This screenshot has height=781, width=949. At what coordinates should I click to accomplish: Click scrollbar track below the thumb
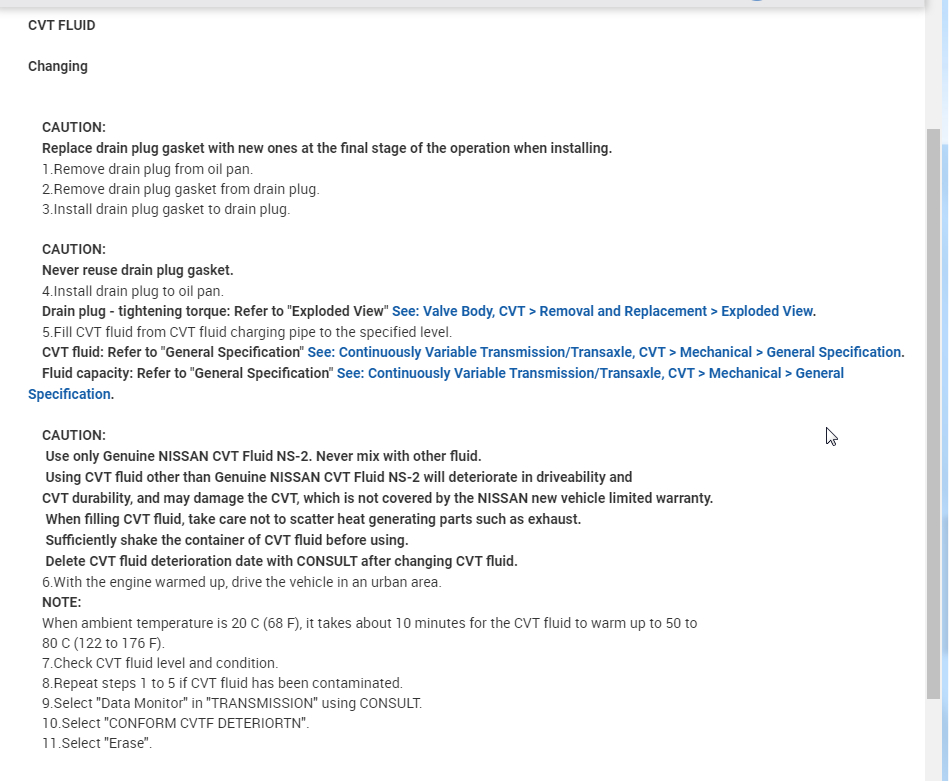click(x=934, y=740)
